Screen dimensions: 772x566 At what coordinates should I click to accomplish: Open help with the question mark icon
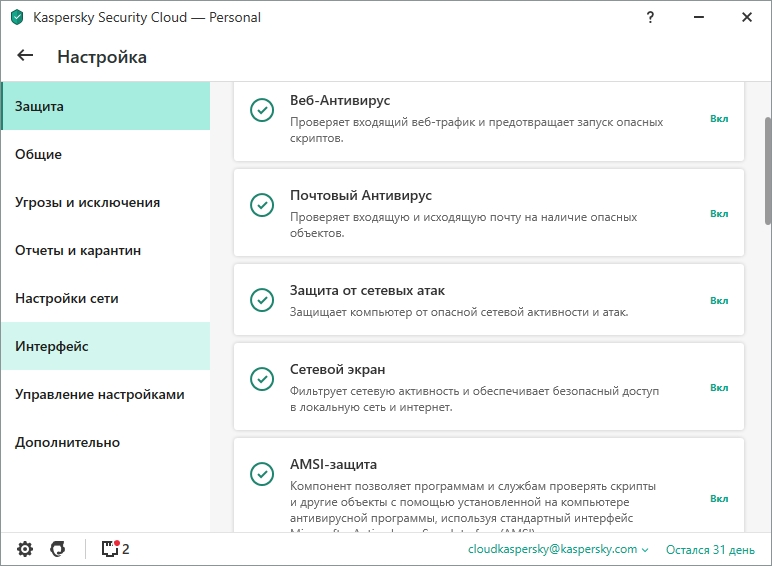(650, 18)
